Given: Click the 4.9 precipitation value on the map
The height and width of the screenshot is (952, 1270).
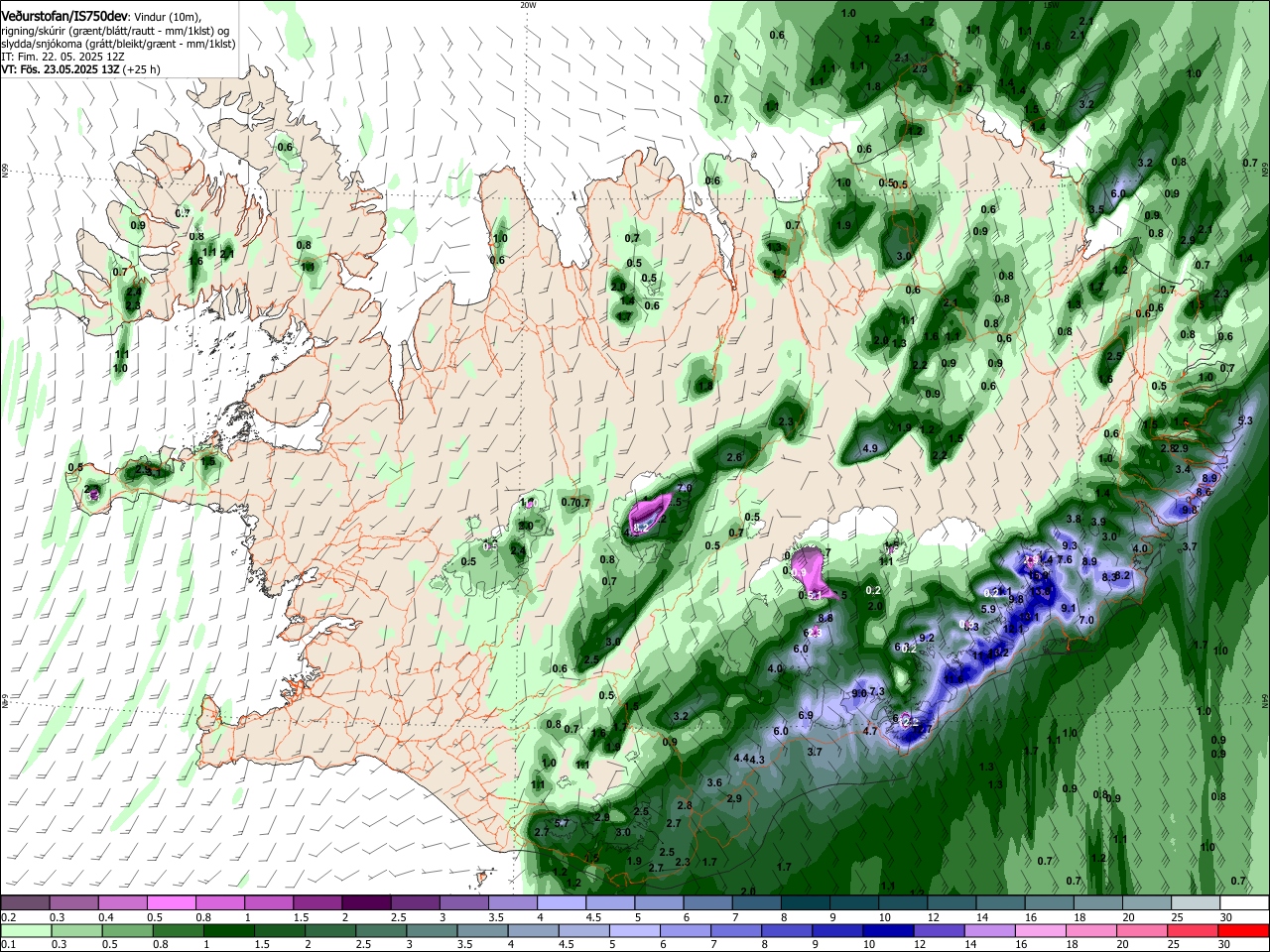Looking at the screenshot, I should (870, 449).
